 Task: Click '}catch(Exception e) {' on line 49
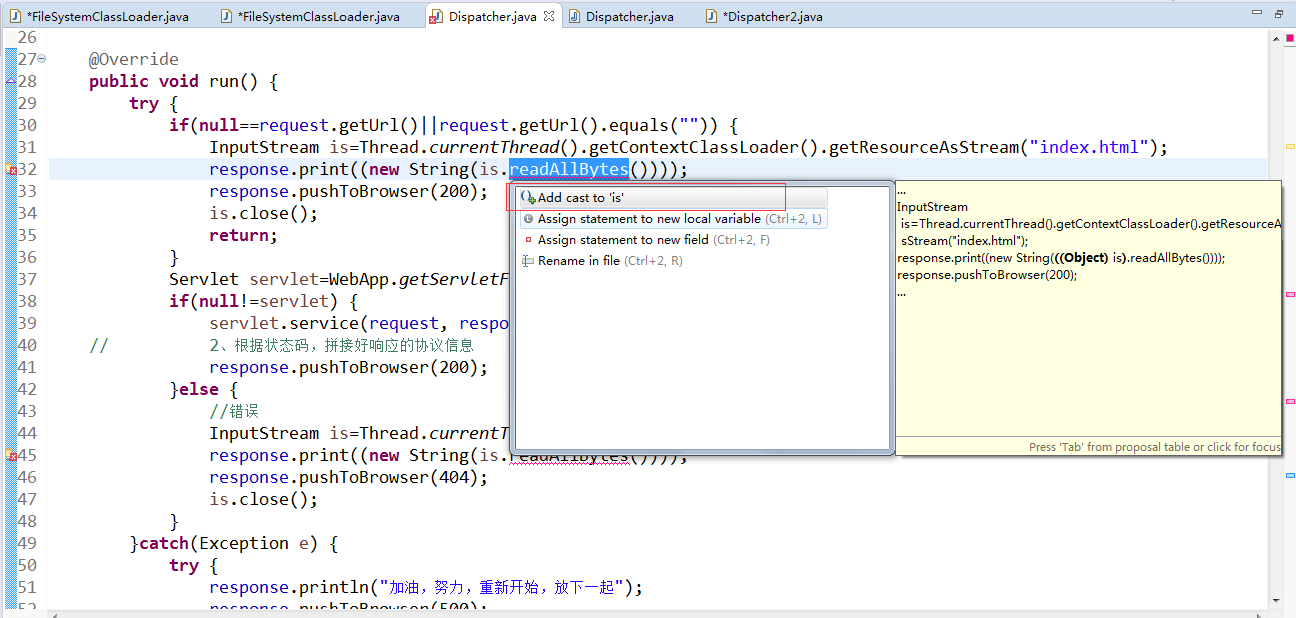click(x=234, y=544)
